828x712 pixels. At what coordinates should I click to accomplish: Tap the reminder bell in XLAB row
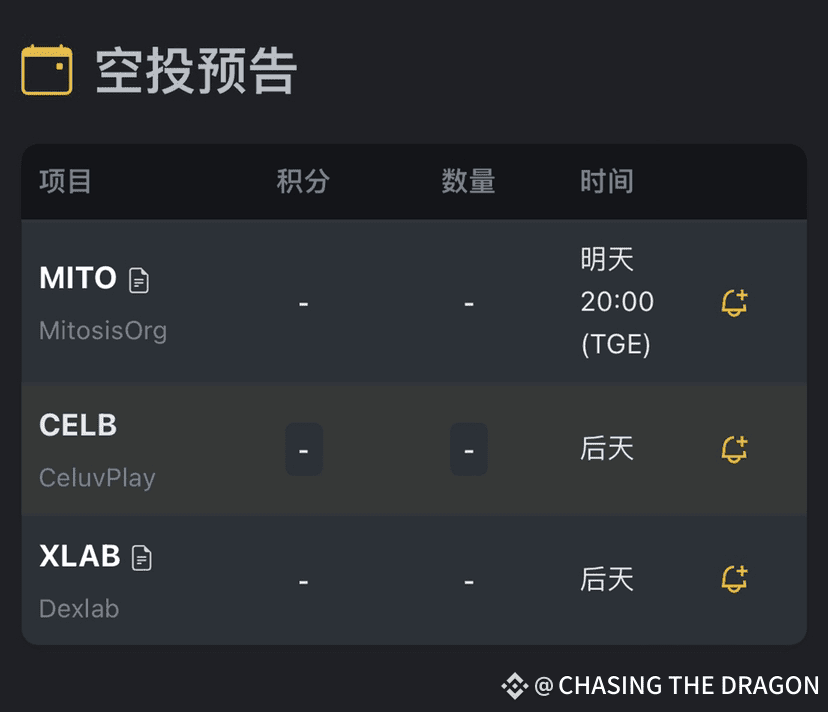(x=735, y=579)
